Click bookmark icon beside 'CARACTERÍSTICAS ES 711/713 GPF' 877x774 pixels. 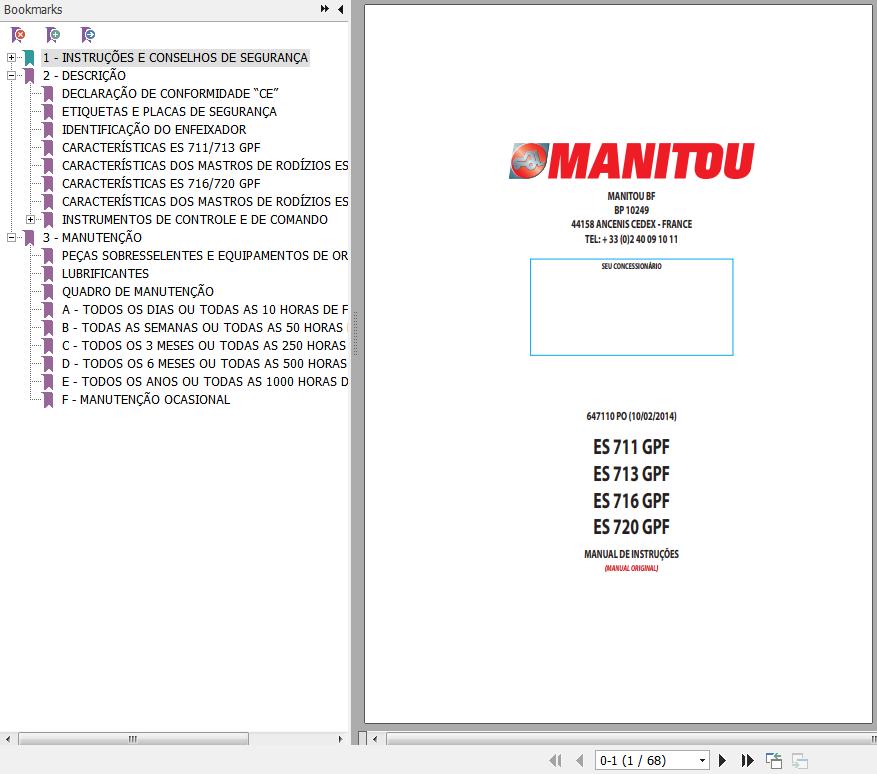tap(49, 148)
